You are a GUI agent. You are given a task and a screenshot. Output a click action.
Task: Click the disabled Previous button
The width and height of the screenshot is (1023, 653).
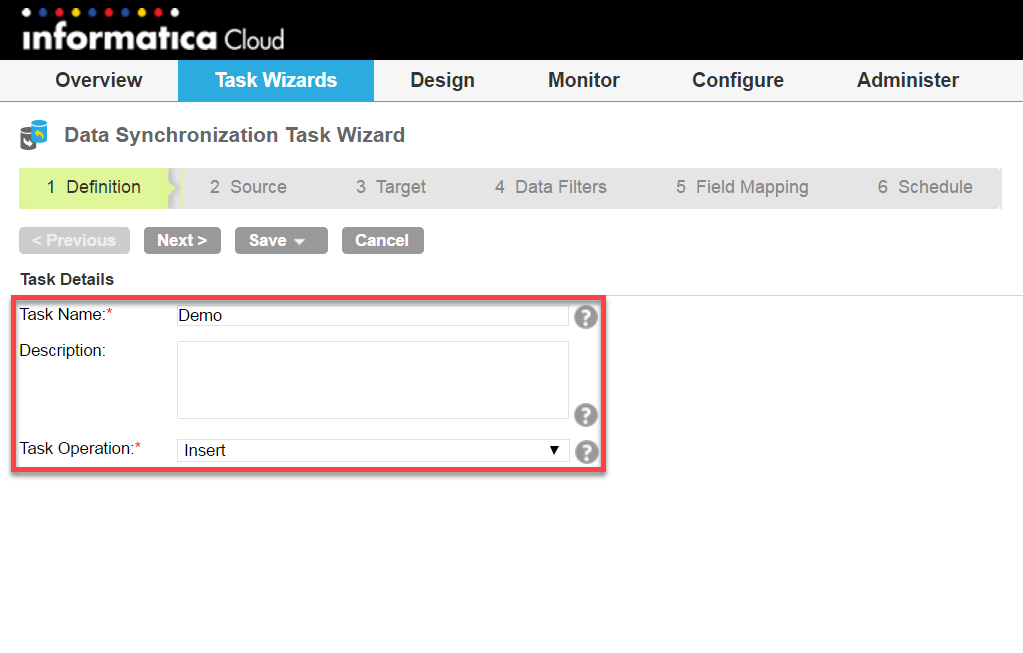(74, 241)
